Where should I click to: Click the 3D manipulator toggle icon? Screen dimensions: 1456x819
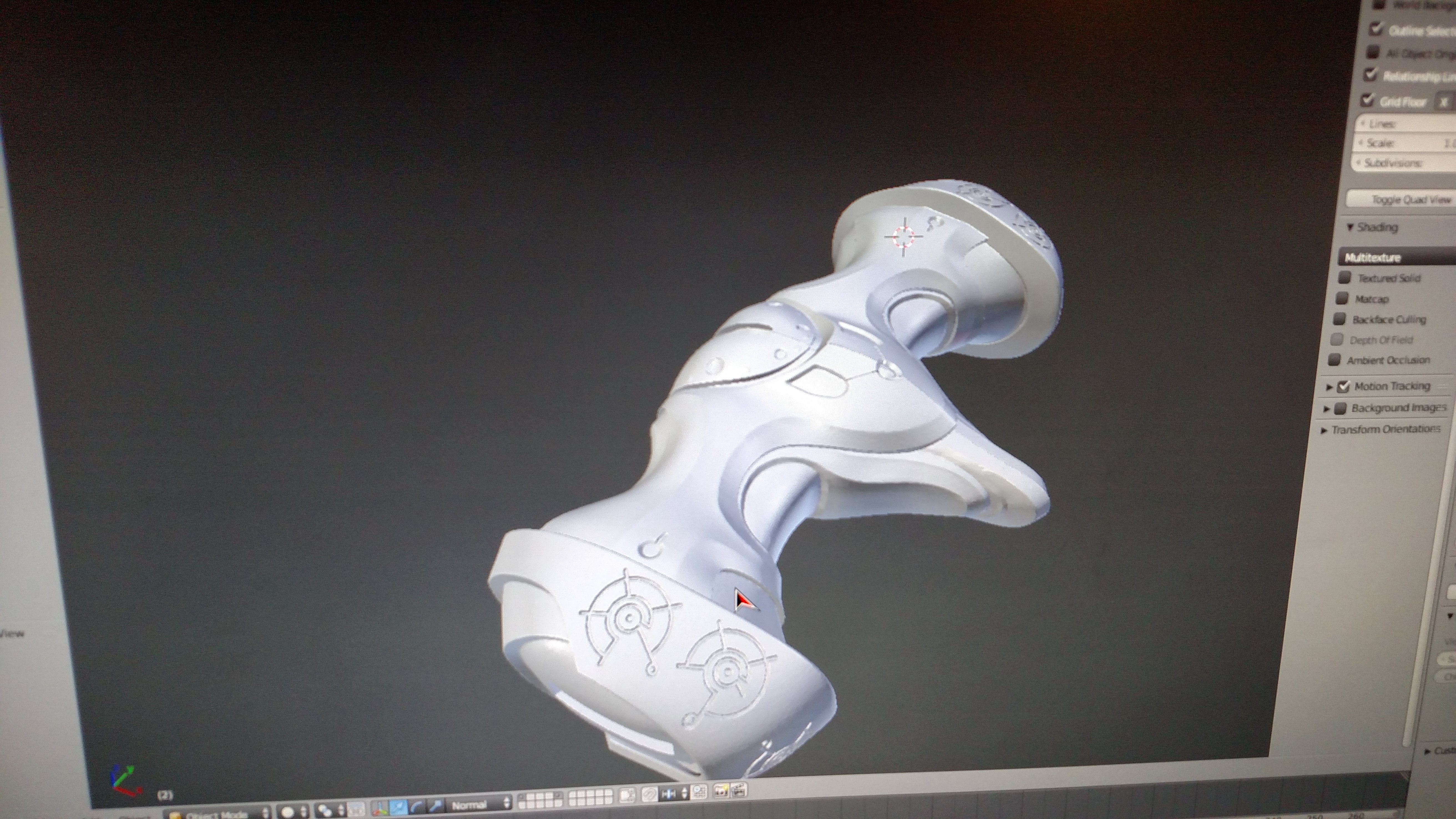click(380, 808)
